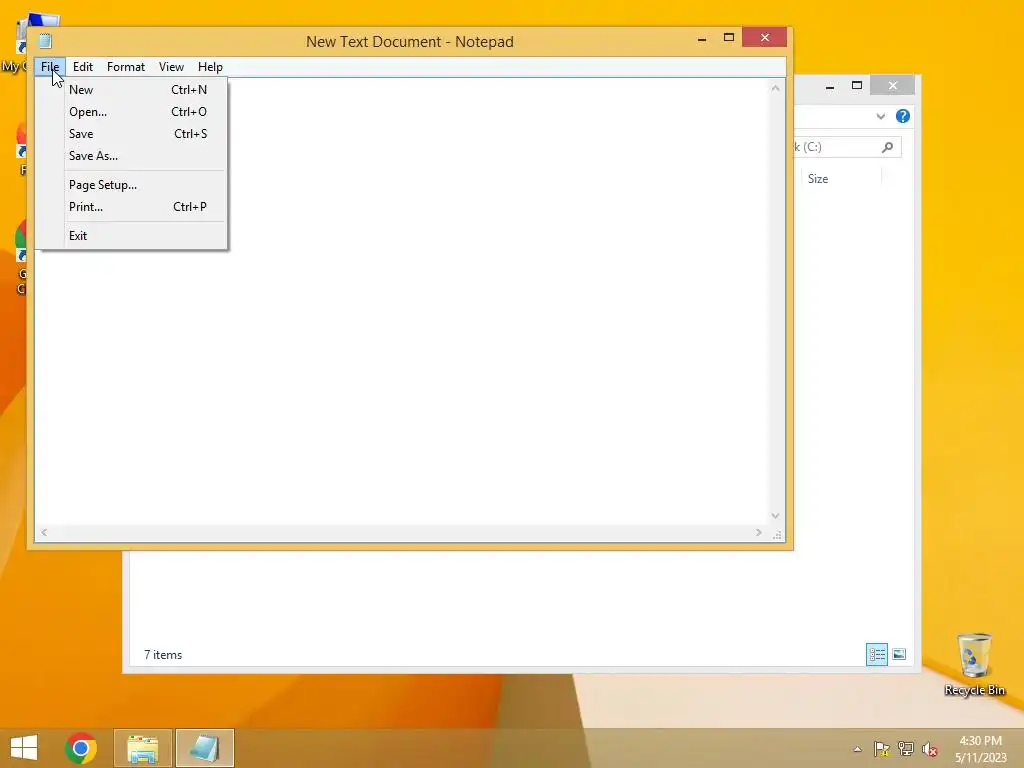The image size is (1024, 768).
Task: Minimize the Explorer window
Action: click(x=830, y=86)
